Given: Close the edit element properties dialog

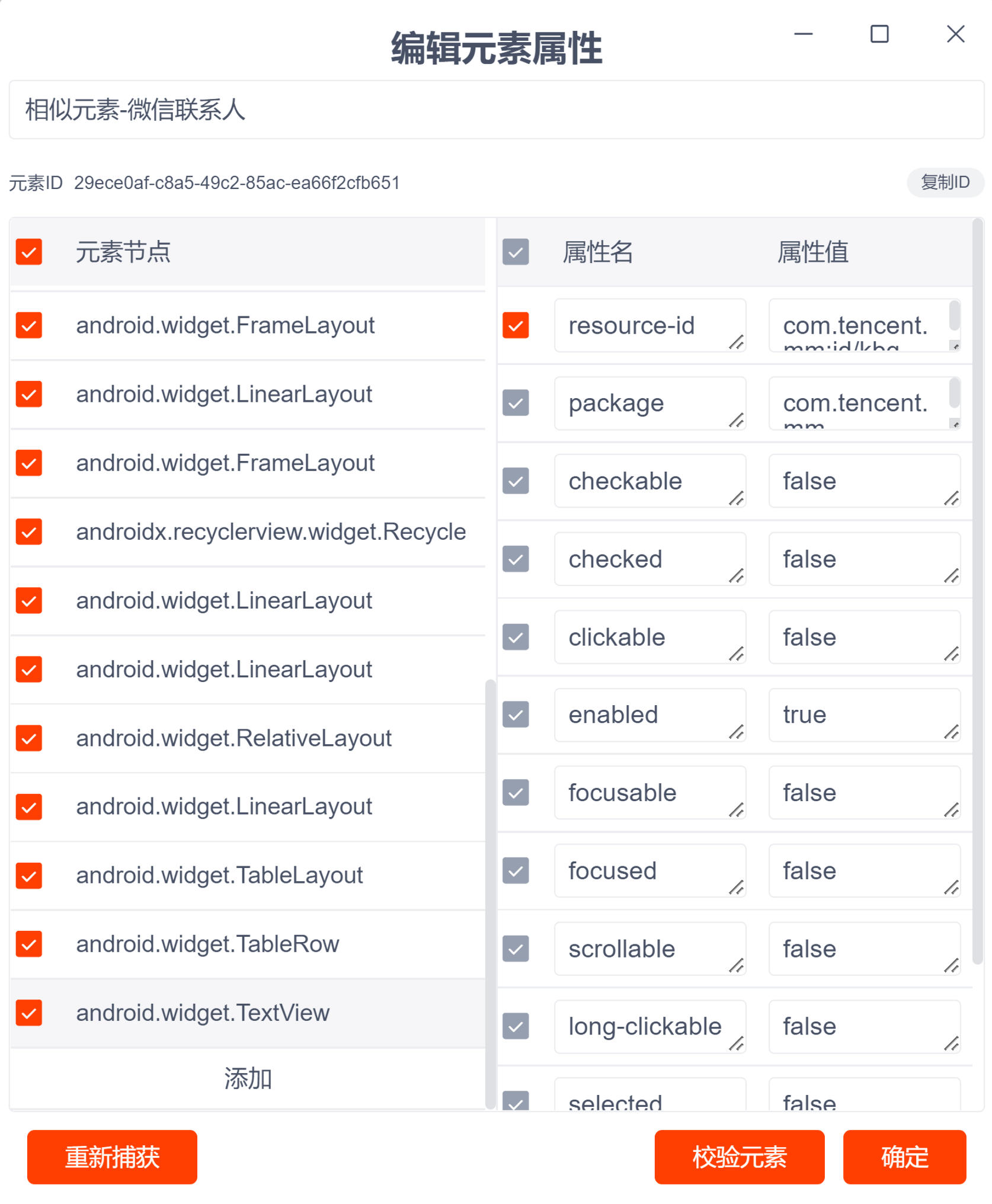Looking at the screenshot, I should click(955, 34).
